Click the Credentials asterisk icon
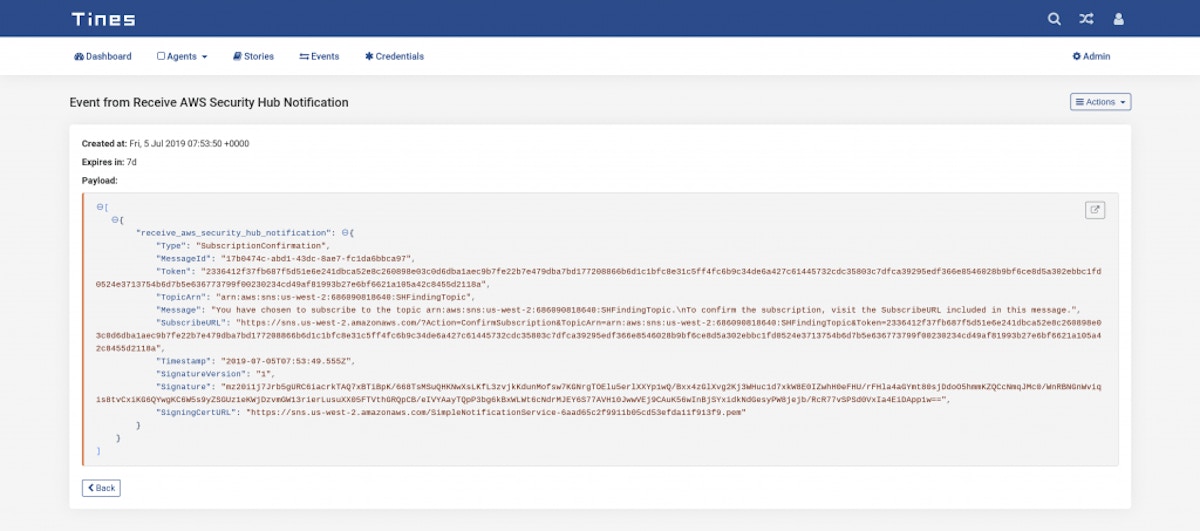This screenshot has height=531, width=1200. coord(369,57)
